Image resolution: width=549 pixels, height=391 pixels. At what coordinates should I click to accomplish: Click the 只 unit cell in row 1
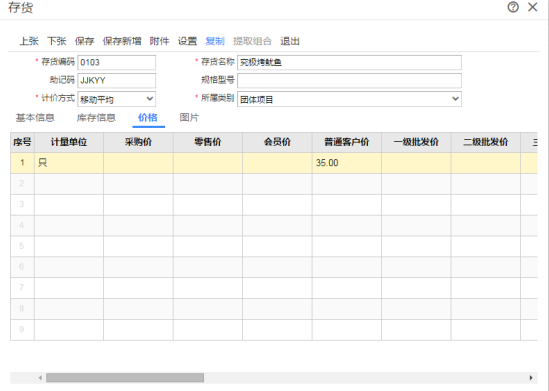[x=69, y=163]
